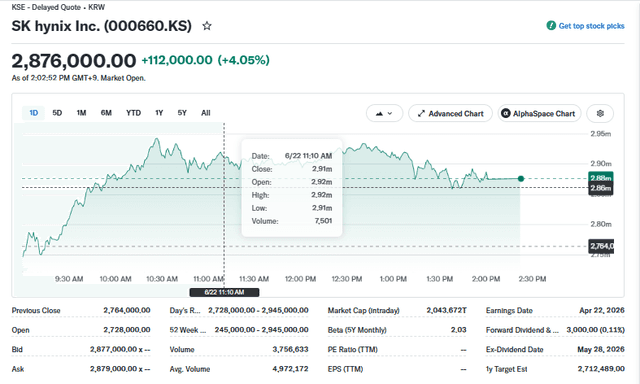Click the PE Ratio (TTM) label
The width and height of the screenshot is (640, 384).
pyautogui.click(x=353, y=349)
